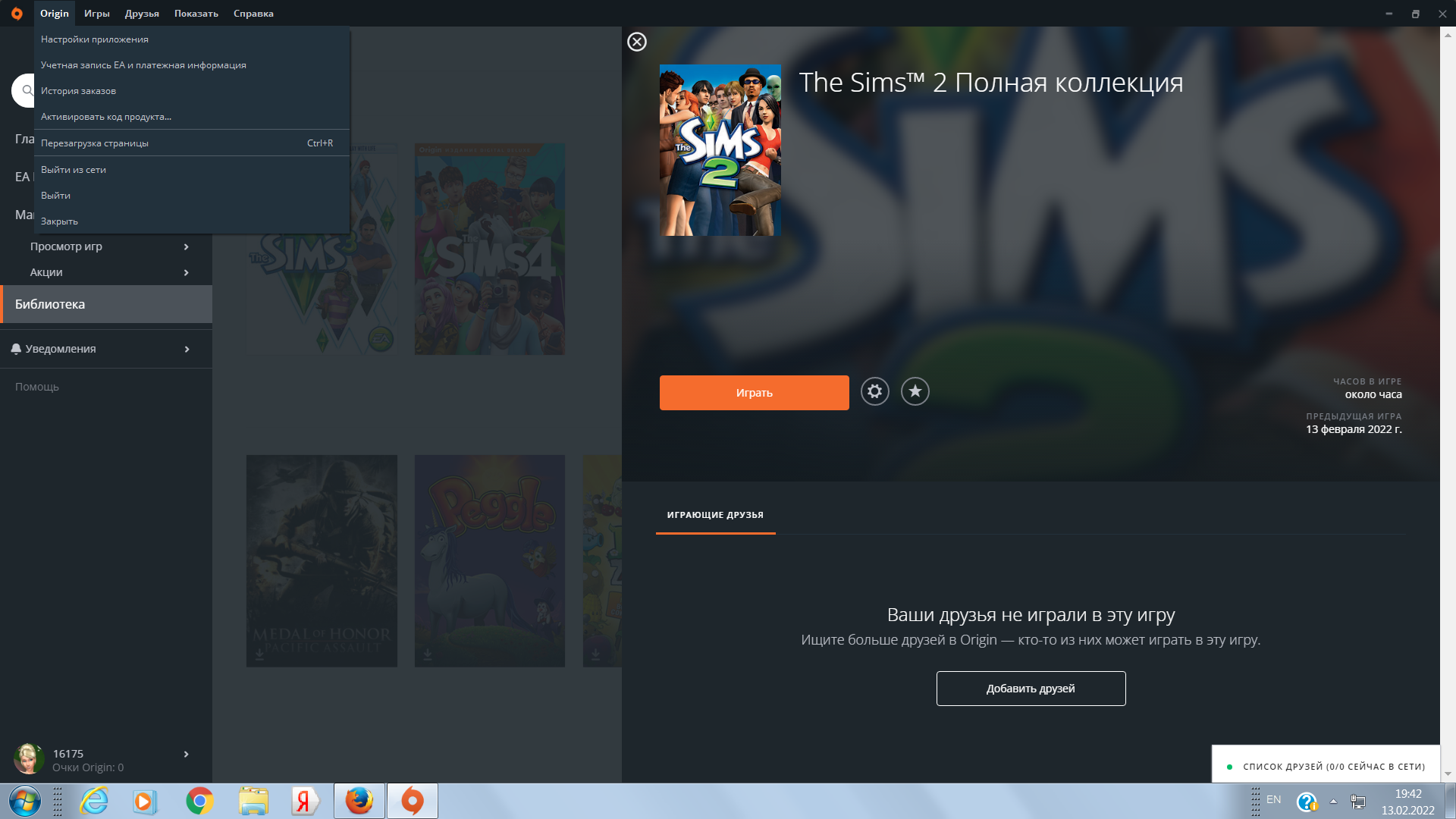Open File Explorer folder icon in taskbar
The image size is (1456, 819).
253,802
